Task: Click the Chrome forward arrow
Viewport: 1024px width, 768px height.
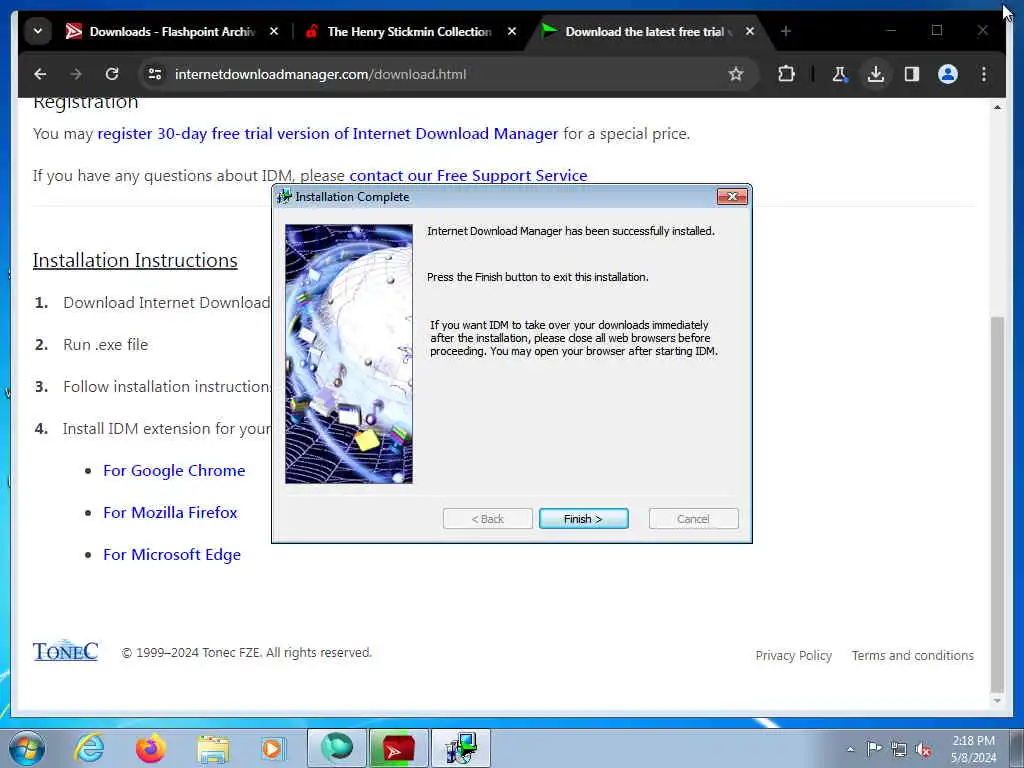Action: (x=76, y=74)
